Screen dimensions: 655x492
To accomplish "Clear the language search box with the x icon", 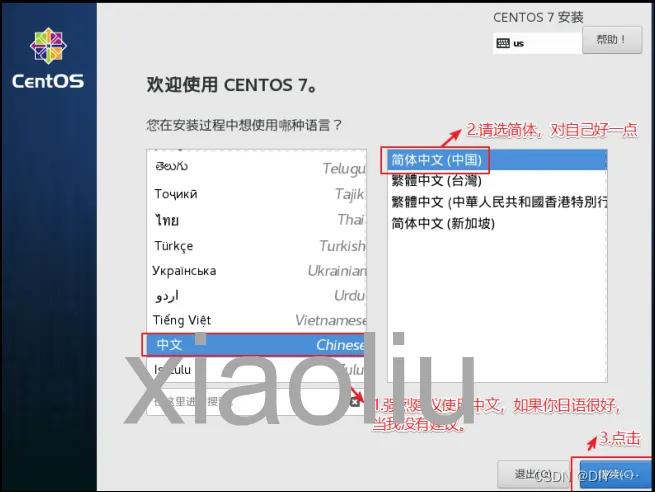I will click(355, 402).
